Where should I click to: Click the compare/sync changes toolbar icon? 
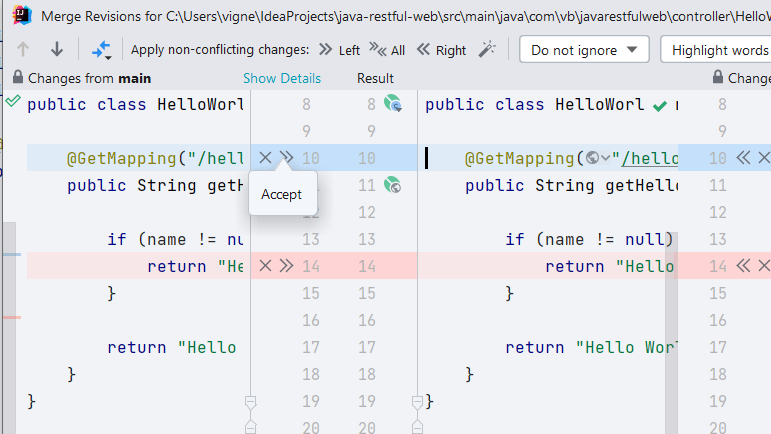[101, 50]
